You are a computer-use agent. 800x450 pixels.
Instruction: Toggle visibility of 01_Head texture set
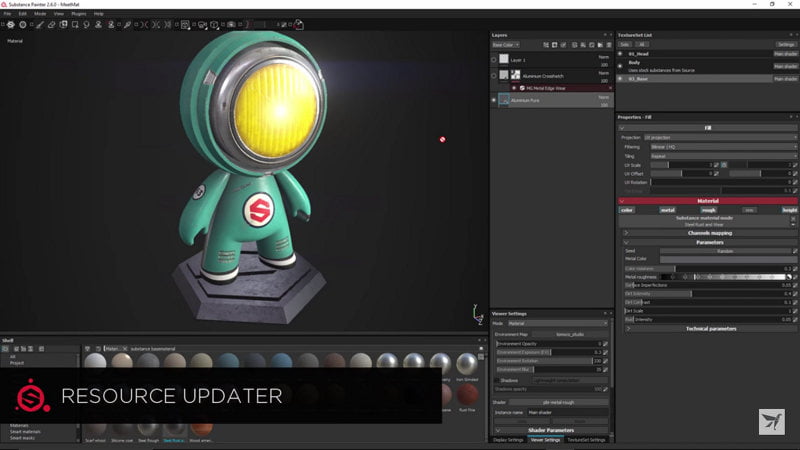pyautogui.click(x=620, y=54)
